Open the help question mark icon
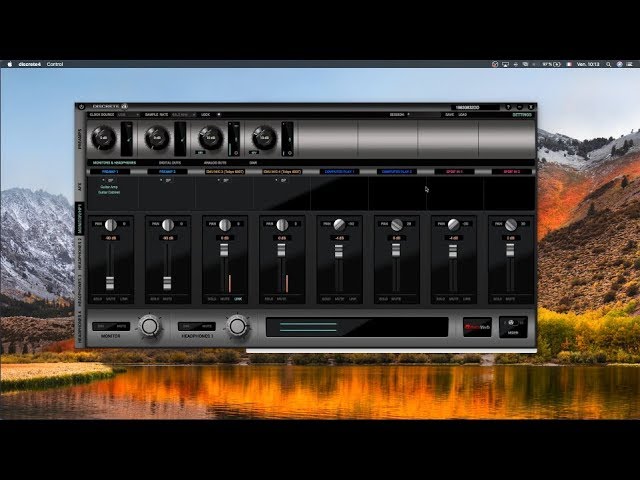 [x=508, y=107]
